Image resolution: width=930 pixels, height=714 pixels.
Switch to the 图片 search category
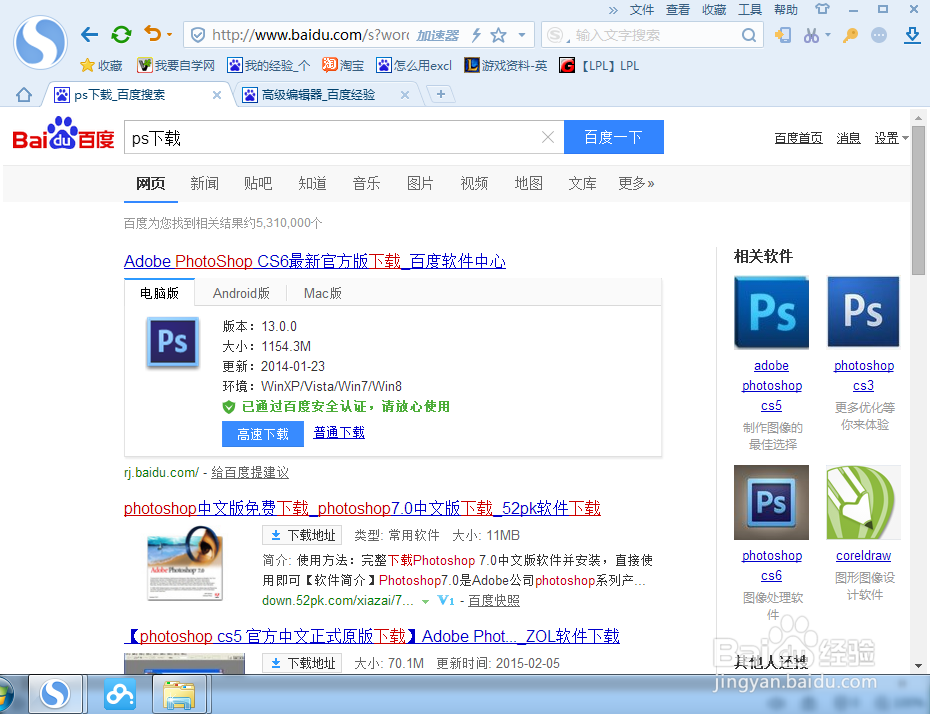(420, 183)
